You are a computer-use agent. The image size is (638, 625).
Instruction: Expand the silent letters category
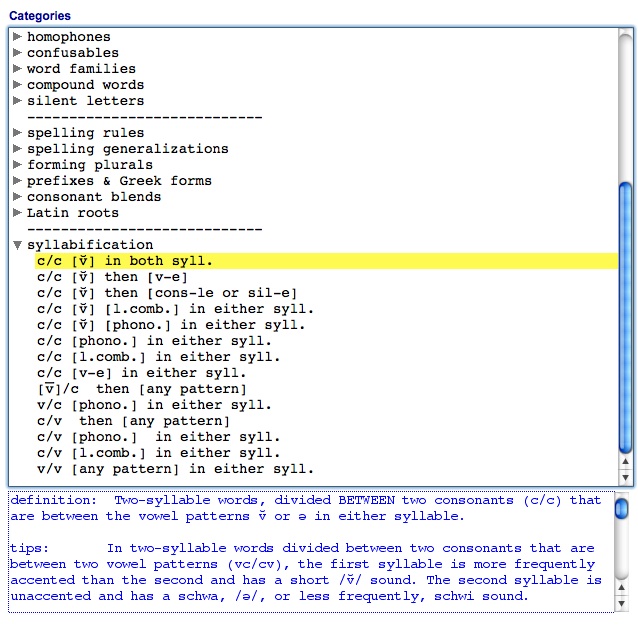click(17, 101)
